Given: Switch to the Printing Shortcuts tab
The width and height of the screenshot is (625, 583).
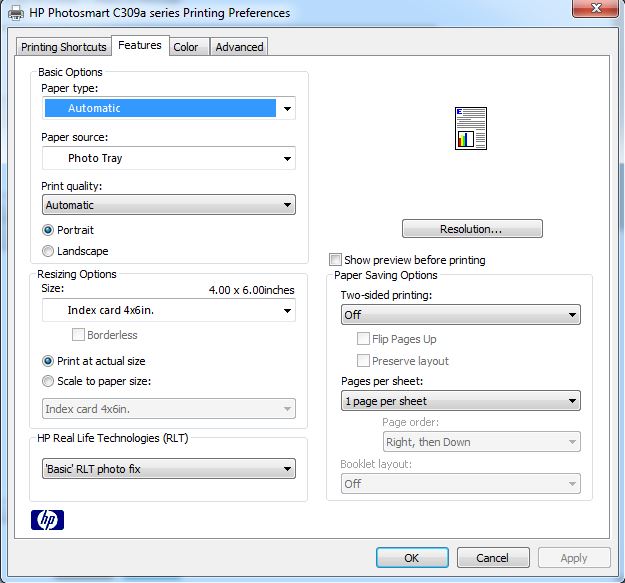Looking at the screenshot, I should pos(64,47).
